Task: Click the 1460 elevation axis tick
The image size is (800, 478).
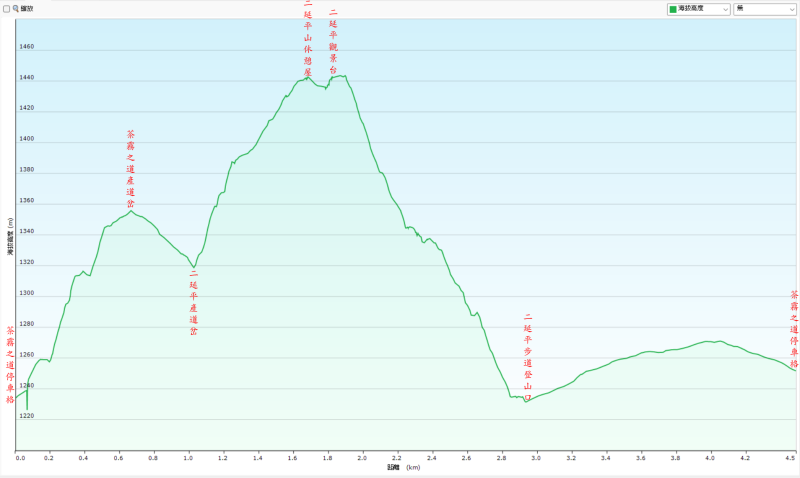Action: click(x=26, y=46)
